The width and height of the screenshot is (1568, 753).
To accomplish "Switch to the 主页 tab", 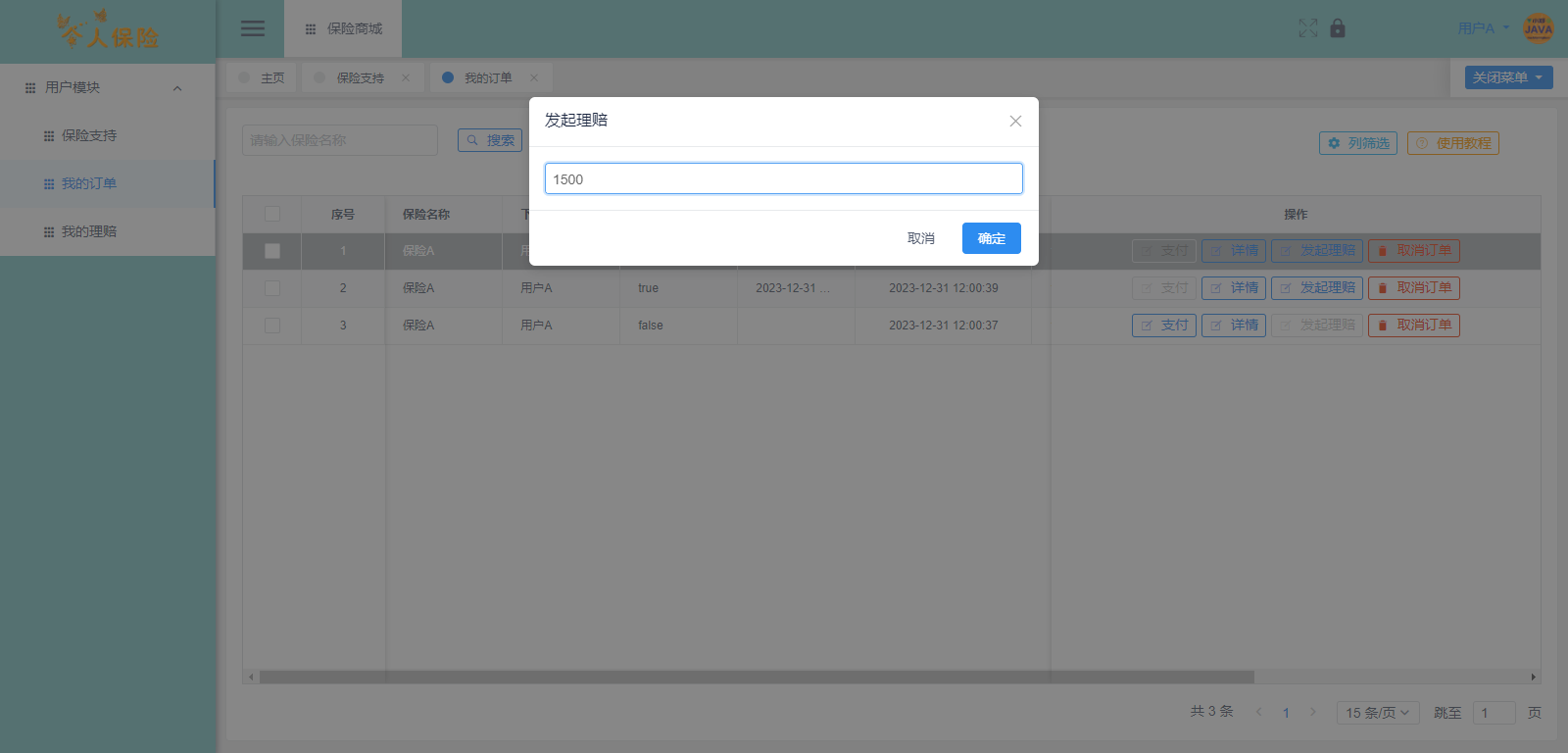I will tap(262, 77).
